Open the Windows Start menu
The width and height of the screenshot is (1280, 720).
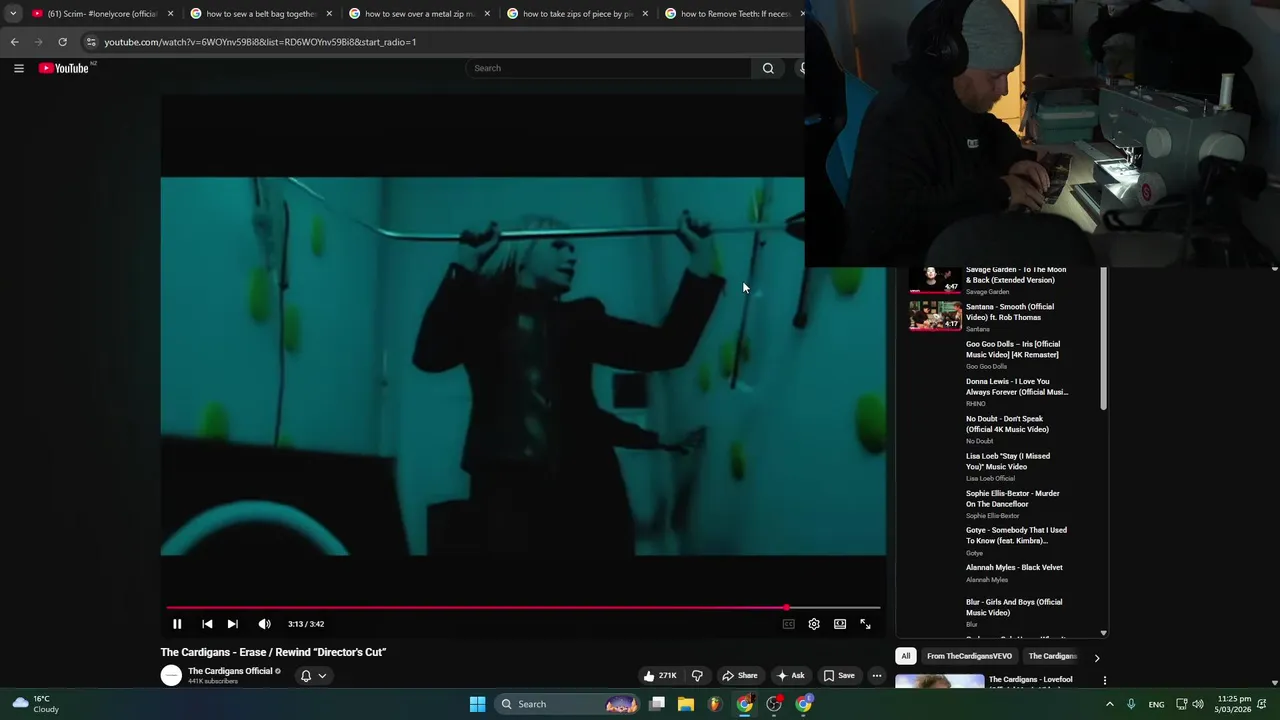tap(478, 704)
